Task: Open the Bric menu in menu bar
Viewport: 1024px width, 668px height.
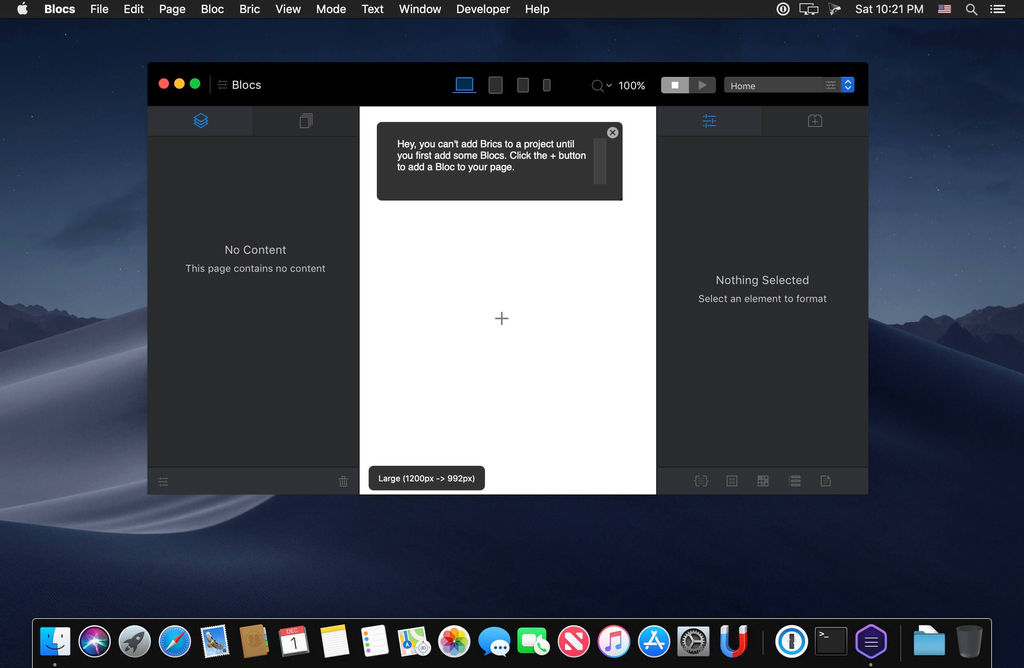Action: (x=249, y=9)
